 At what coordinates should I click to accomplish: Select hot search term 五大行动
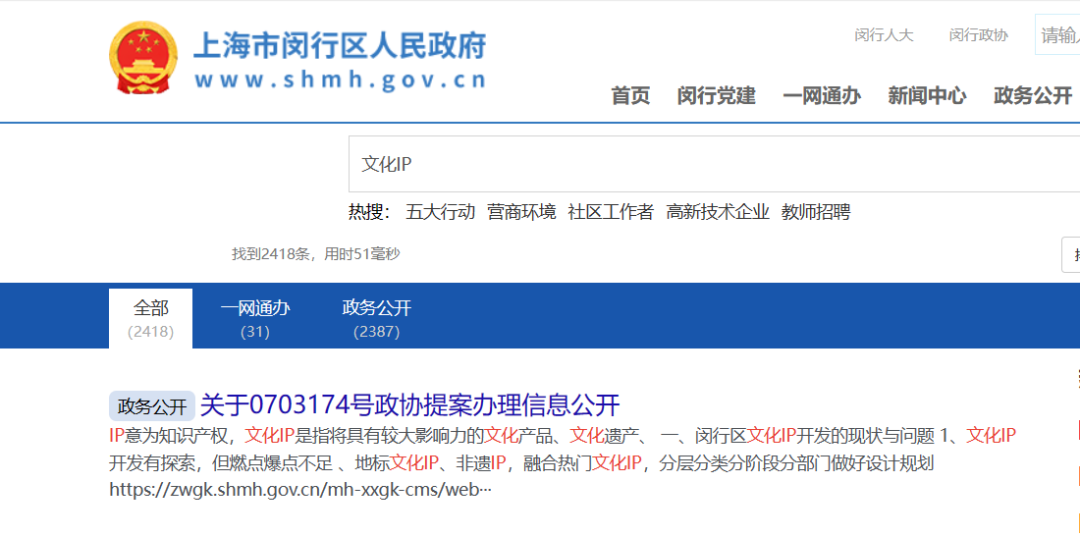click(441, 212)
